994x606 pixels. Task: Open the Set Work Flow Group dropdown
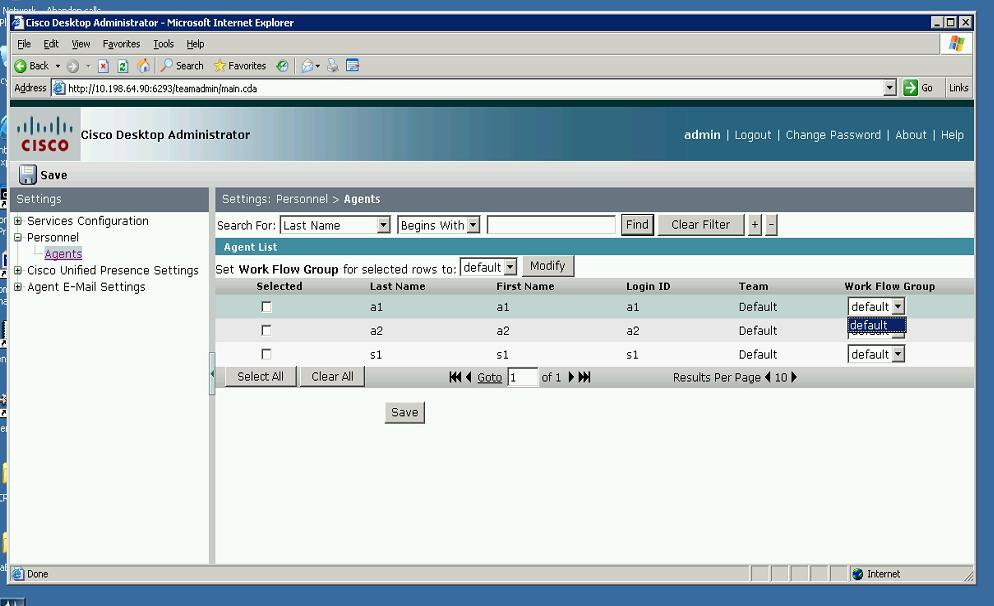pyautogui.click(x=510, y=268)
